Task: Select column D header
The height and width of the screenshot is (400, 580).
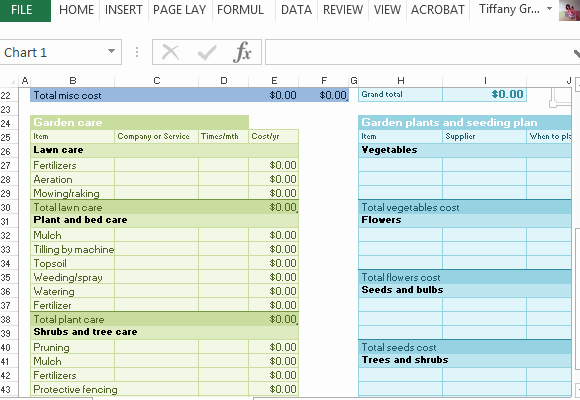Action: [x=224, y=81]
